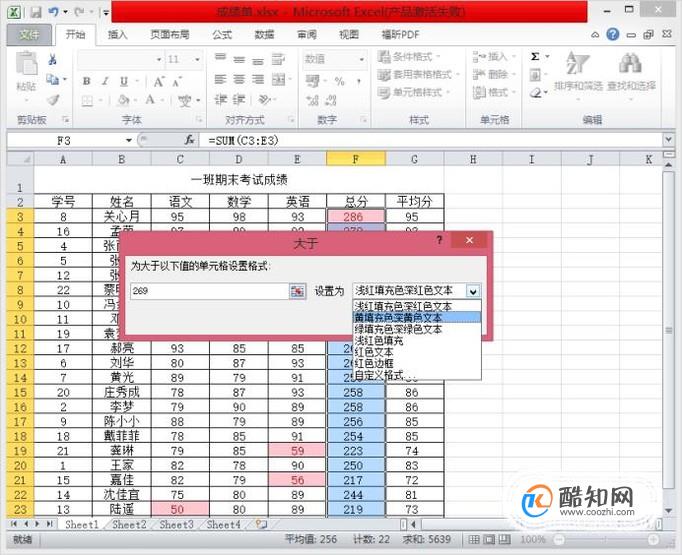Open the cell borders tool
The width and height of the screenshot is (682, 555).
[87, 101]
